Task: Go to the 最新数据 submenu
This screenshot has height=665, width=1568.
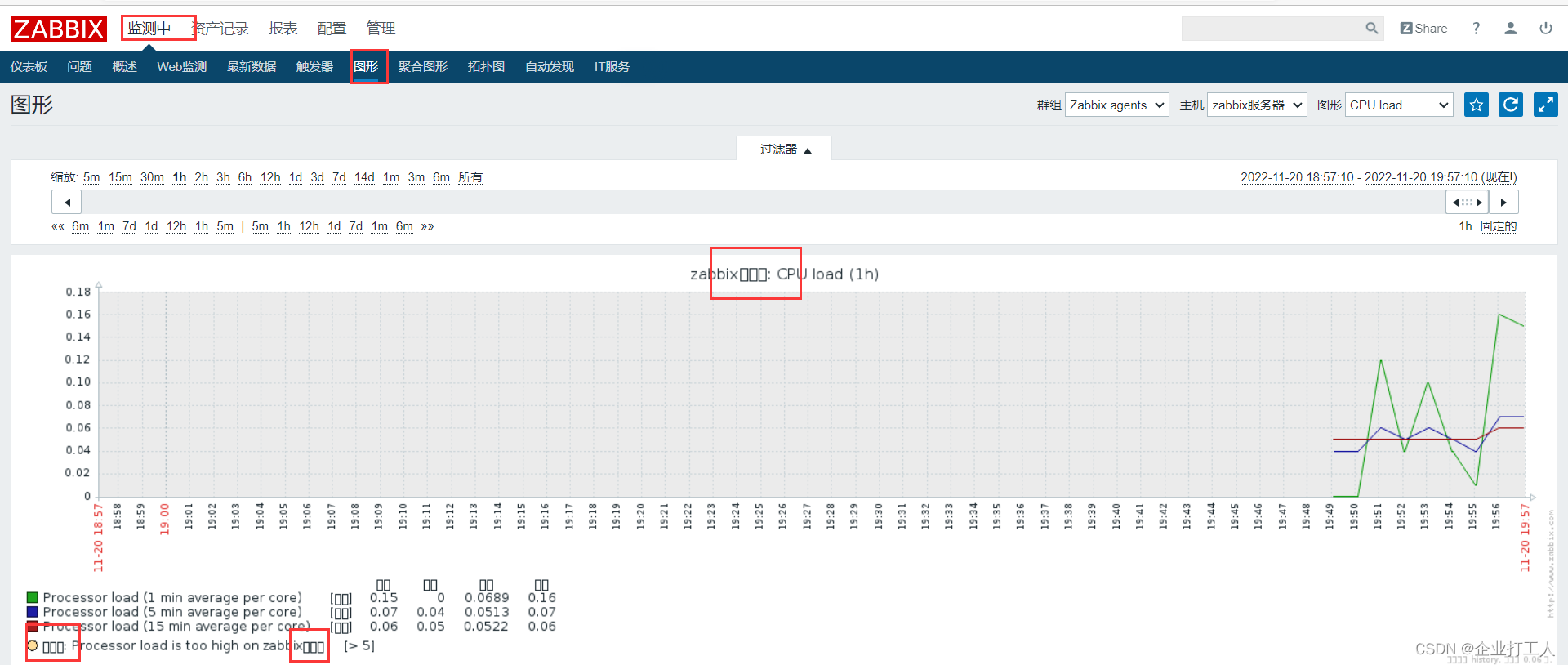Action: point(252,67)
